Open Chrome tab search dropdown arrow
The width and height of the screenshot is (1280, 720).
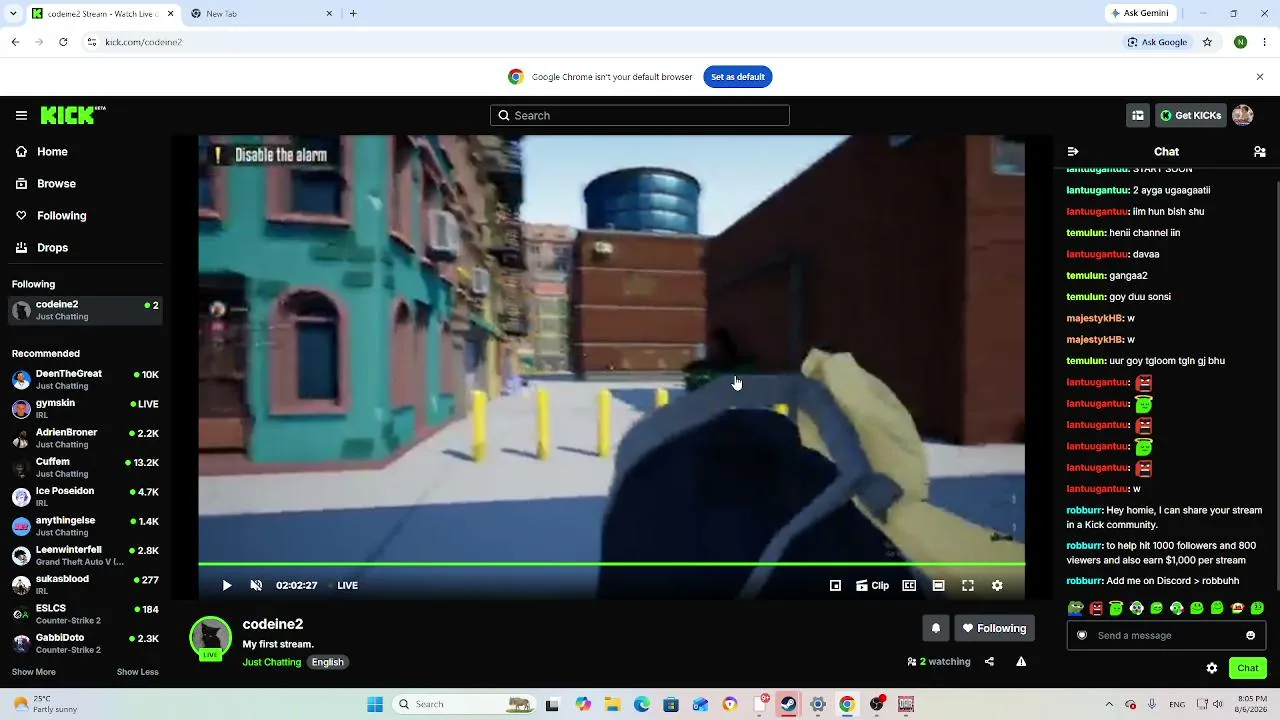coord(13,14)
